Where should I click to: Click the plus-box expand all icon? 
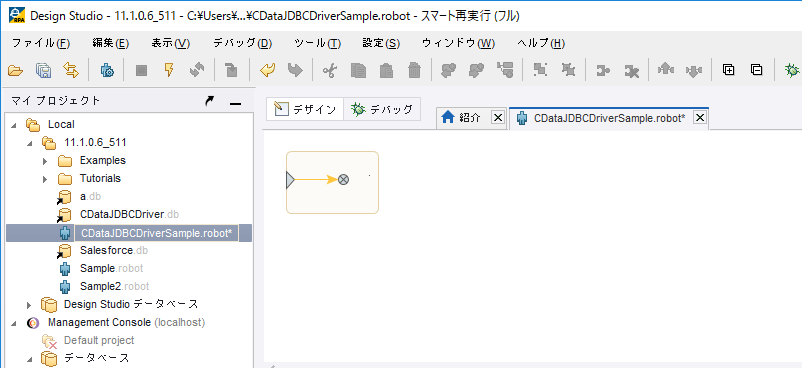pos(728,70)
